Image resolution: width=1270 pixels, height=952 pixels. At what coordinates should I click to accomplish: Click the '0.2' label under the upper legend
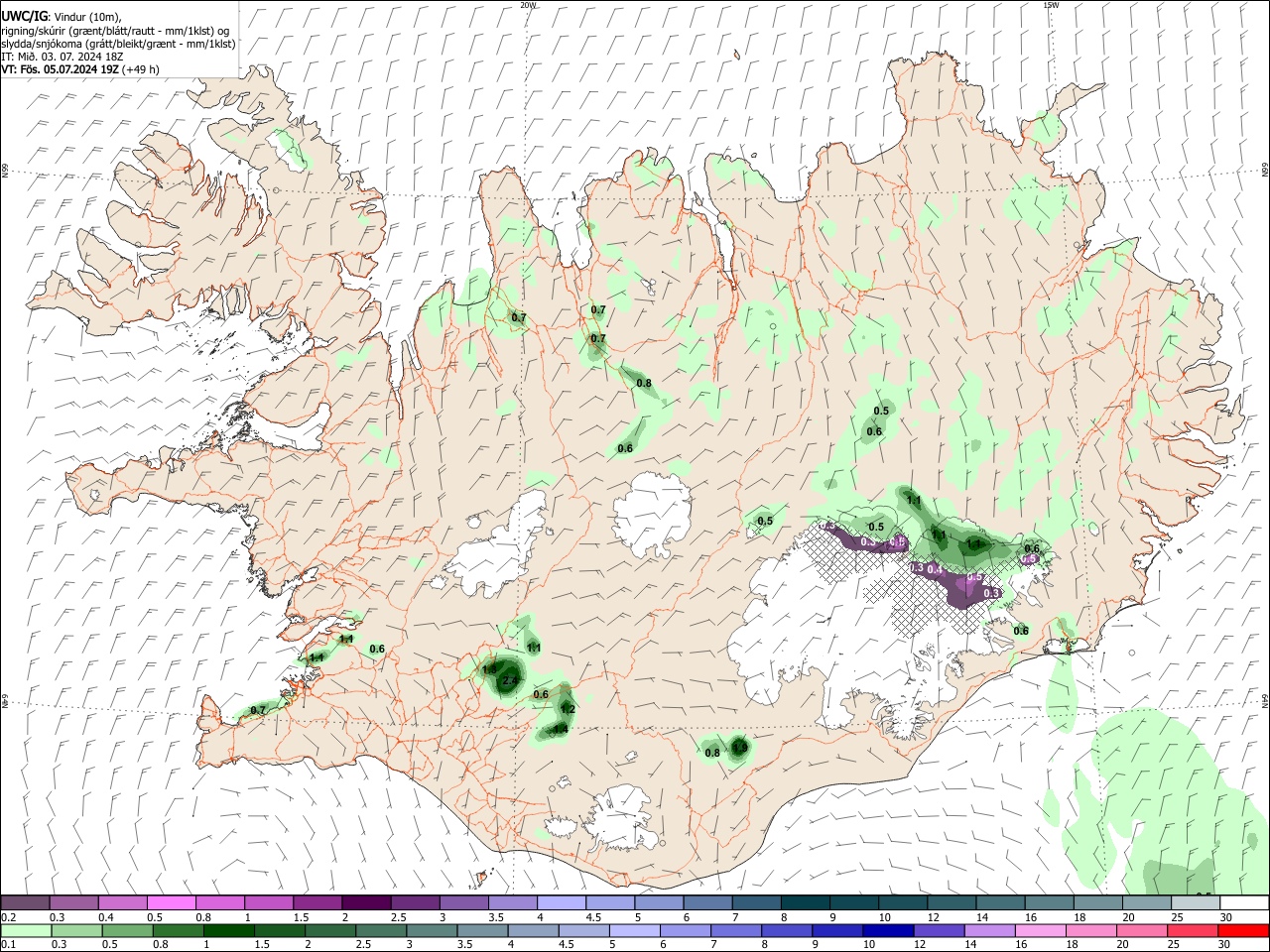pos(8,917)
